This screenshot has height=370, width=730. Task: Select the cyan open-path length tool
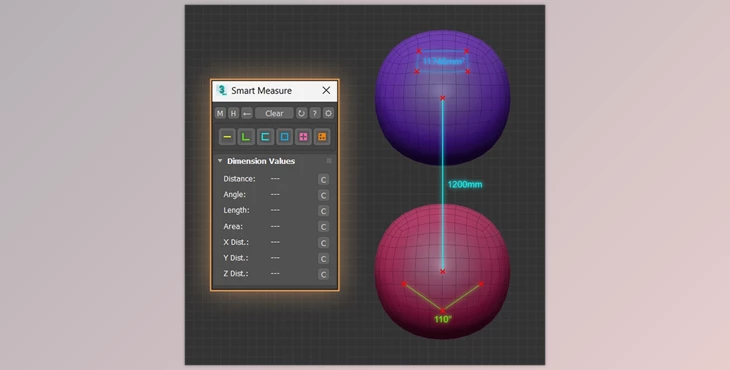[x=265, y=137]
